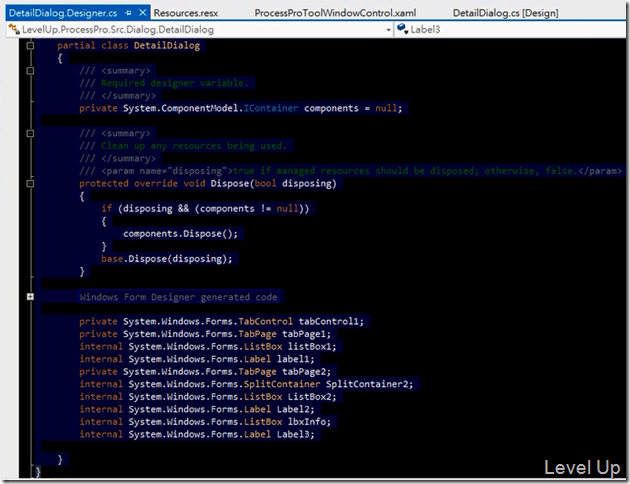Close the DetailDialog.Designer.cs tab
Screen dimensions: 630x484
pyautogui.click(x=142, y=13)
